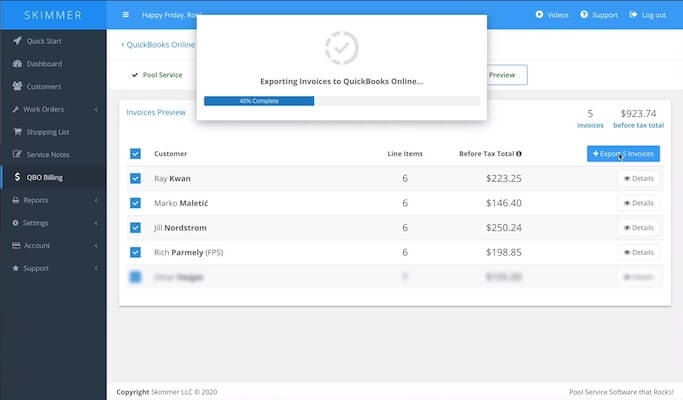The width and height of the screenshot is (683, 400).
Task: Click the 40% Complete progress bar
Action: [259, 101]
